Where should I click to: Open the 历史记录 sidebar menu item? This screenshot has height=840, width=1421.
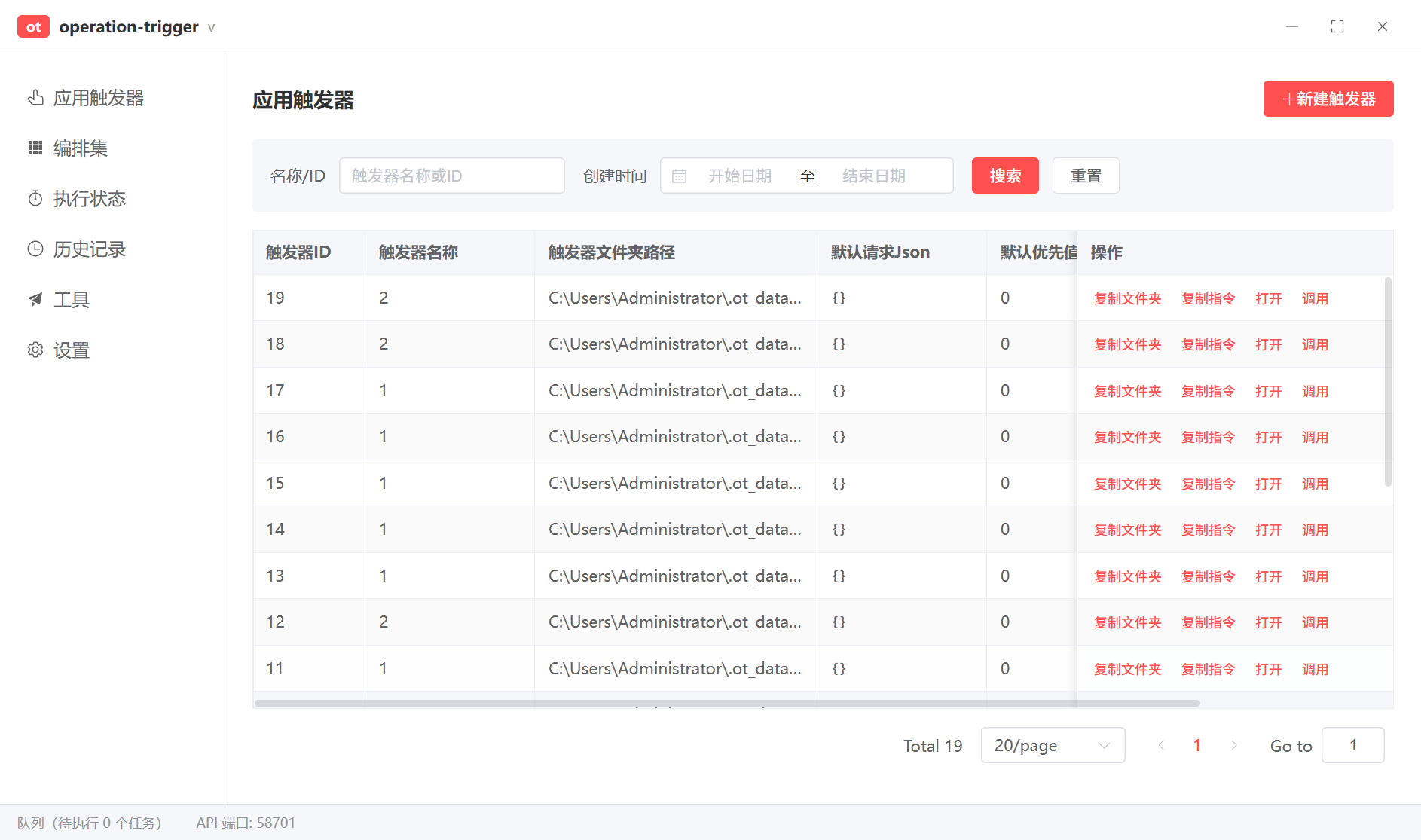[89, 249]
